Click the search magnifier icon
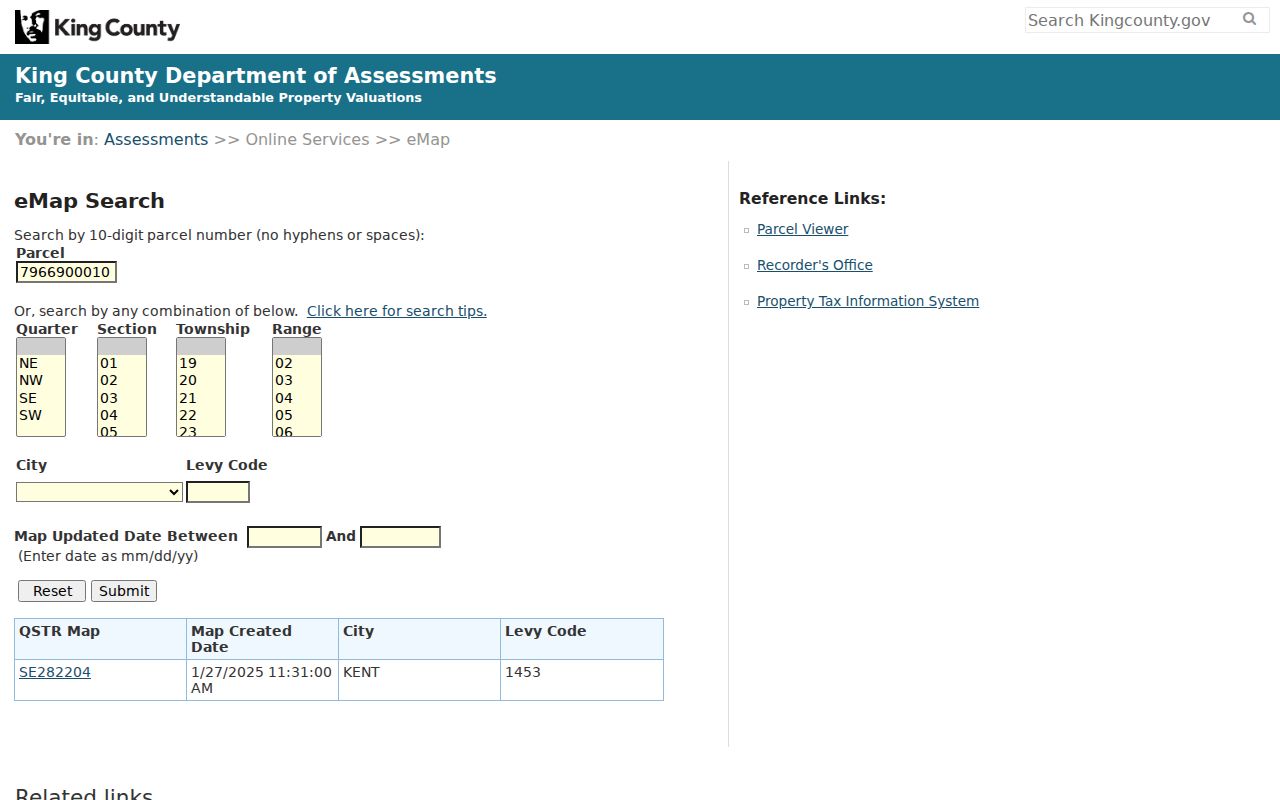 1249,19
